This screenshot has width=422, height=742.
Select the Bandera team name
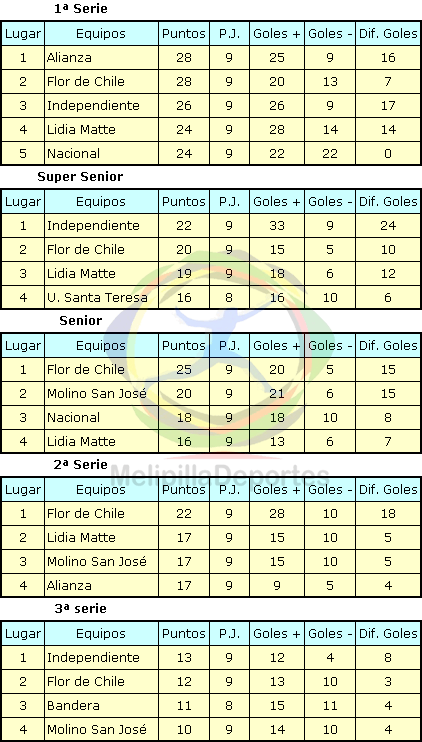click(73, 706)
